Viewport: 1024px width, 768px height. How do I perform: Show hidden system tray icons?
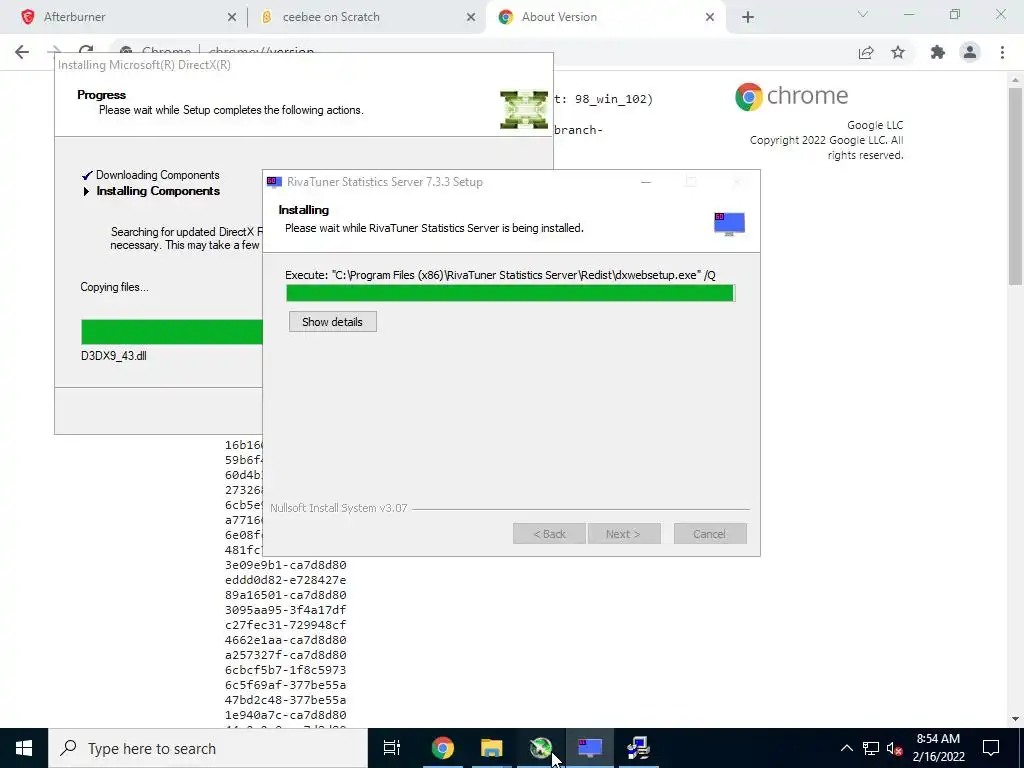pyautogui.click(x=846, y=748)
